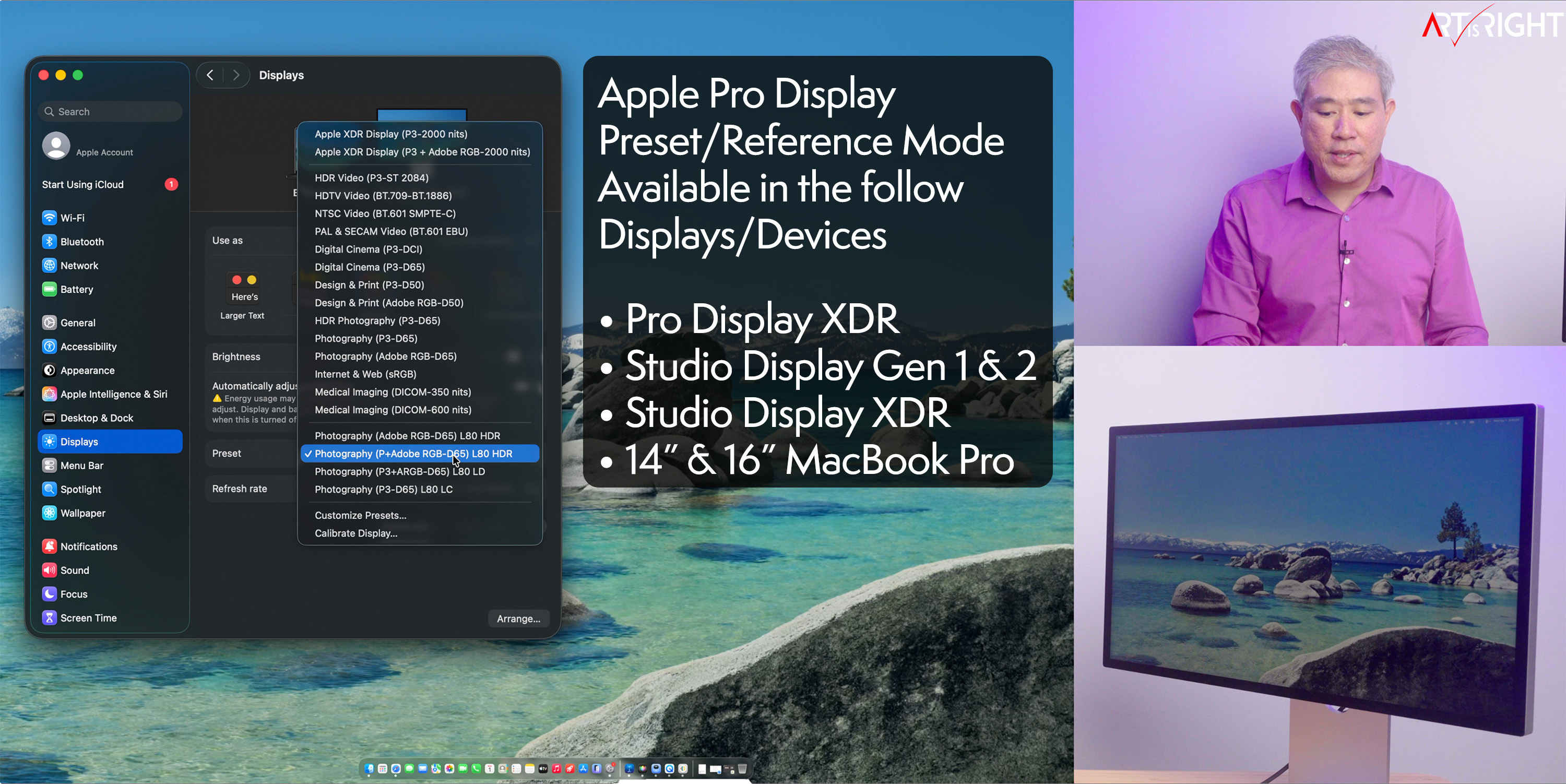Go to Battery settings
The height and width of the screenshot is (784, 1566).
(110, 289)
